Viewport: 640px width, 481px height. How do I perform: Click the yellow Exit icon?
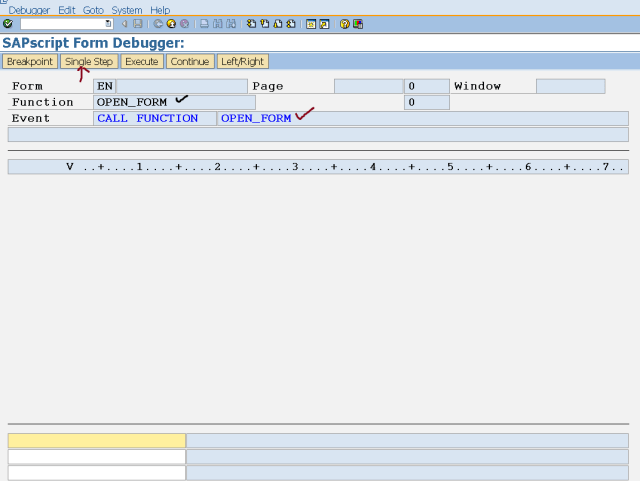click(171, 23)
